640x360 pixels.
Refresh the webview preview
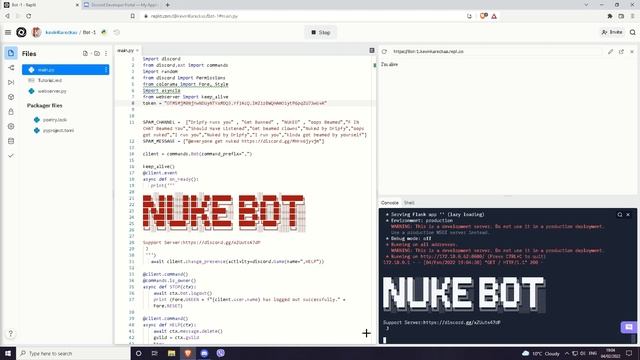click(384, 51)
